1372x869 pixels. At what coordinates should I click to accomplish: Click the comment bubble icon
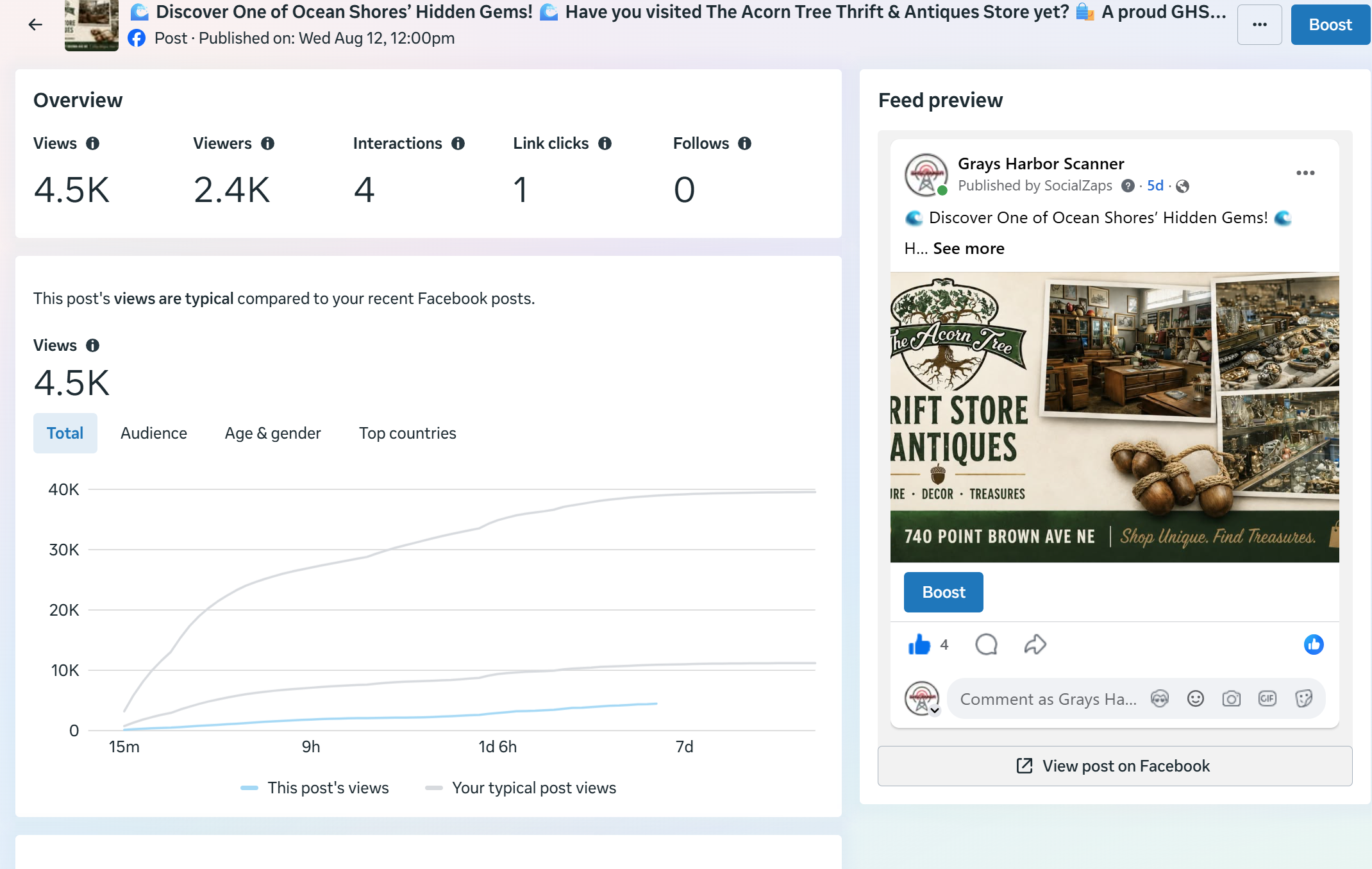986,645
